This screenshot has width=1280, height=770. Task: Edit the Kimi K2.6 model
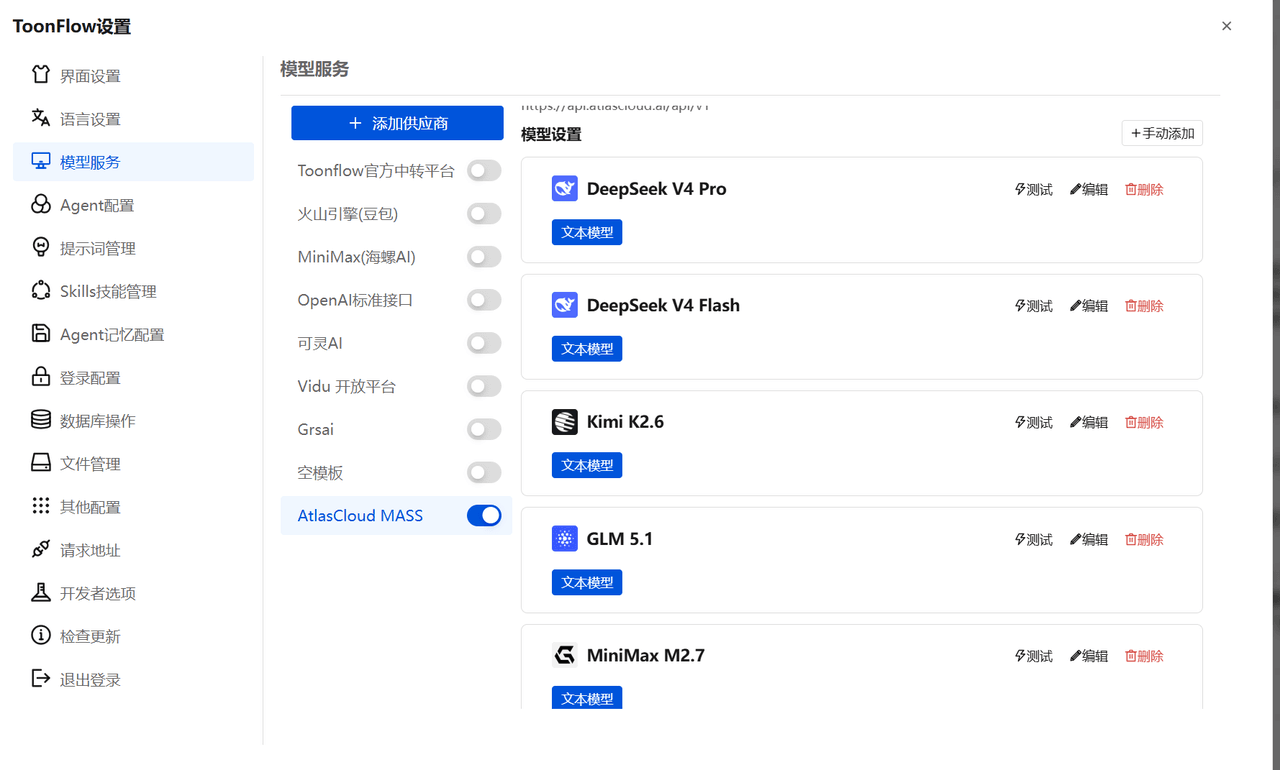pos(1089,422)
